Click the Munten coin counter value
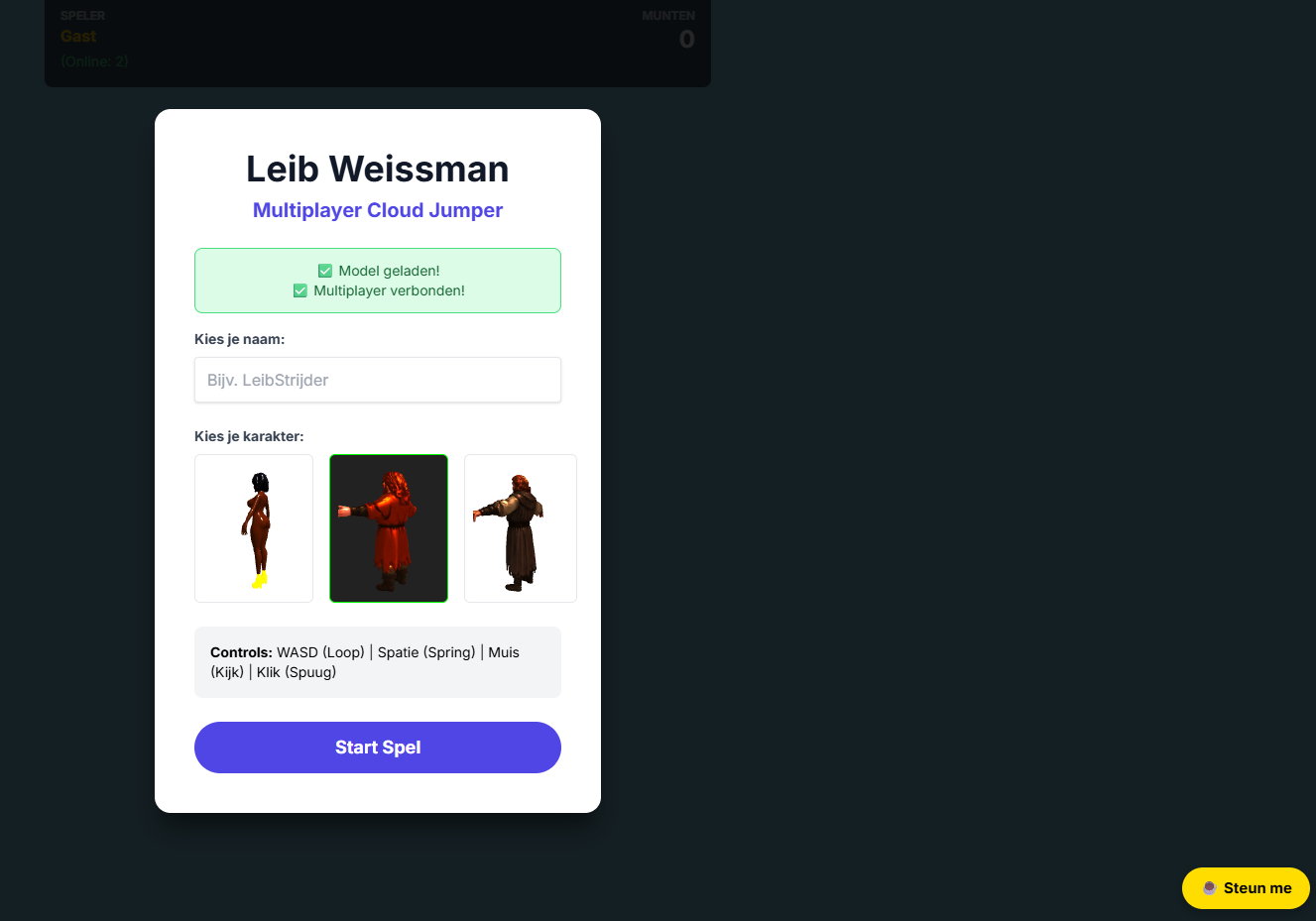Viewport: 1316px width, 921px height. click(687, 40)
